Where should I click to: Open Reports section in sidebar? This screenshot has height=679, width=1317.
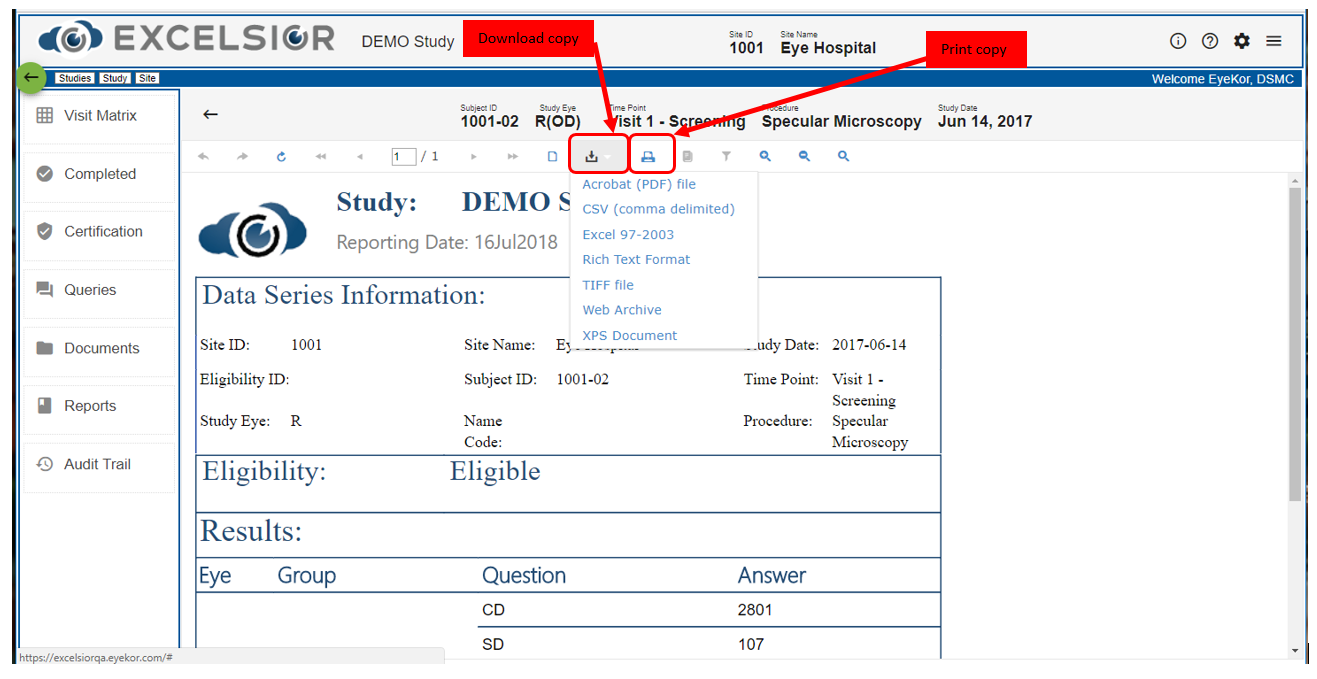tap(99, 405)
